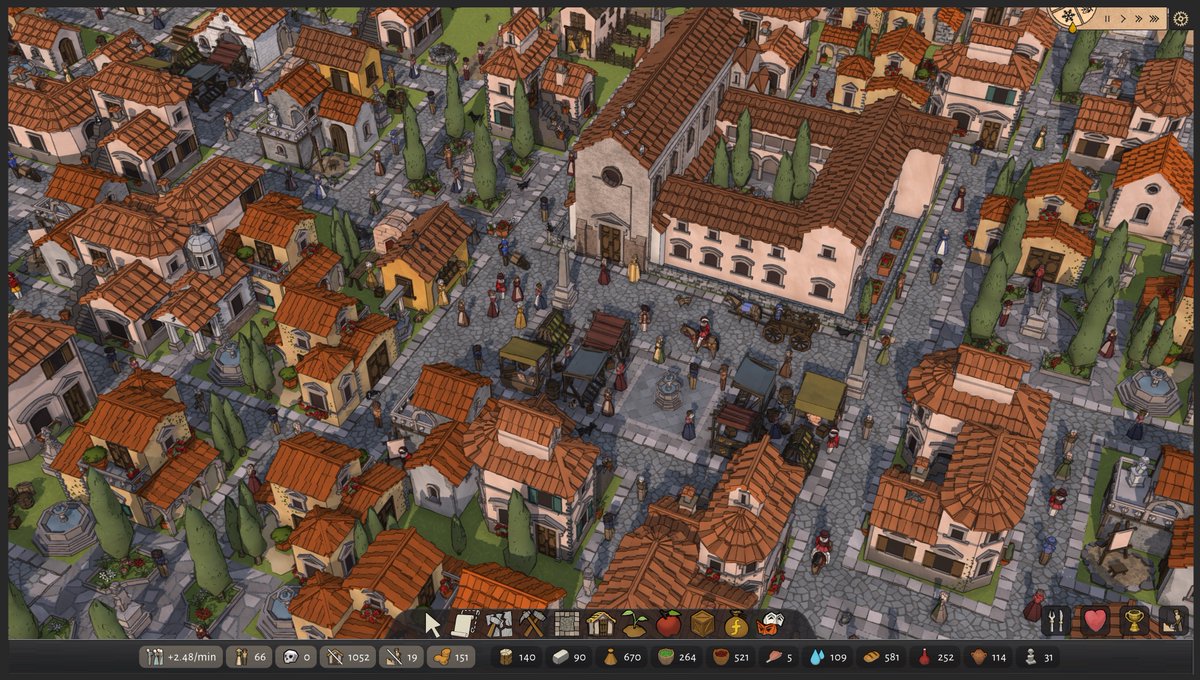The width and height of the screenshot is (1200, 680).
Task: Click the +2.48/min population growth stat
Action: pos(181,657)
